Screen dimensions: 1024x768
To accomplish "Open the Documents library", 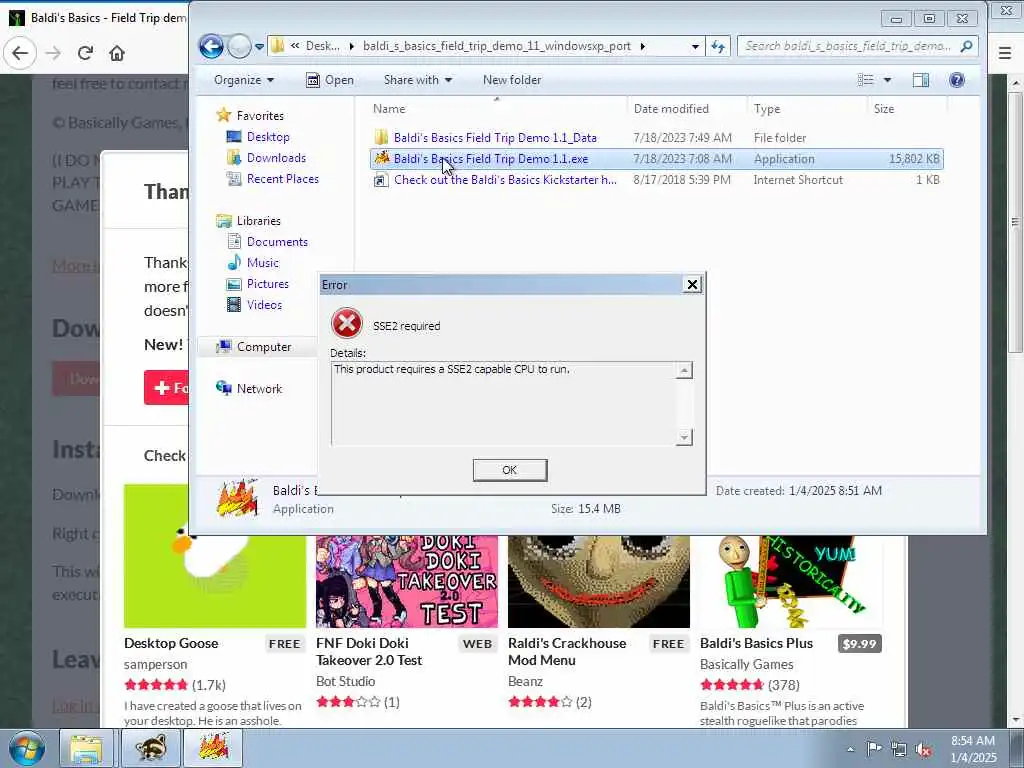I will pos(277,242).
